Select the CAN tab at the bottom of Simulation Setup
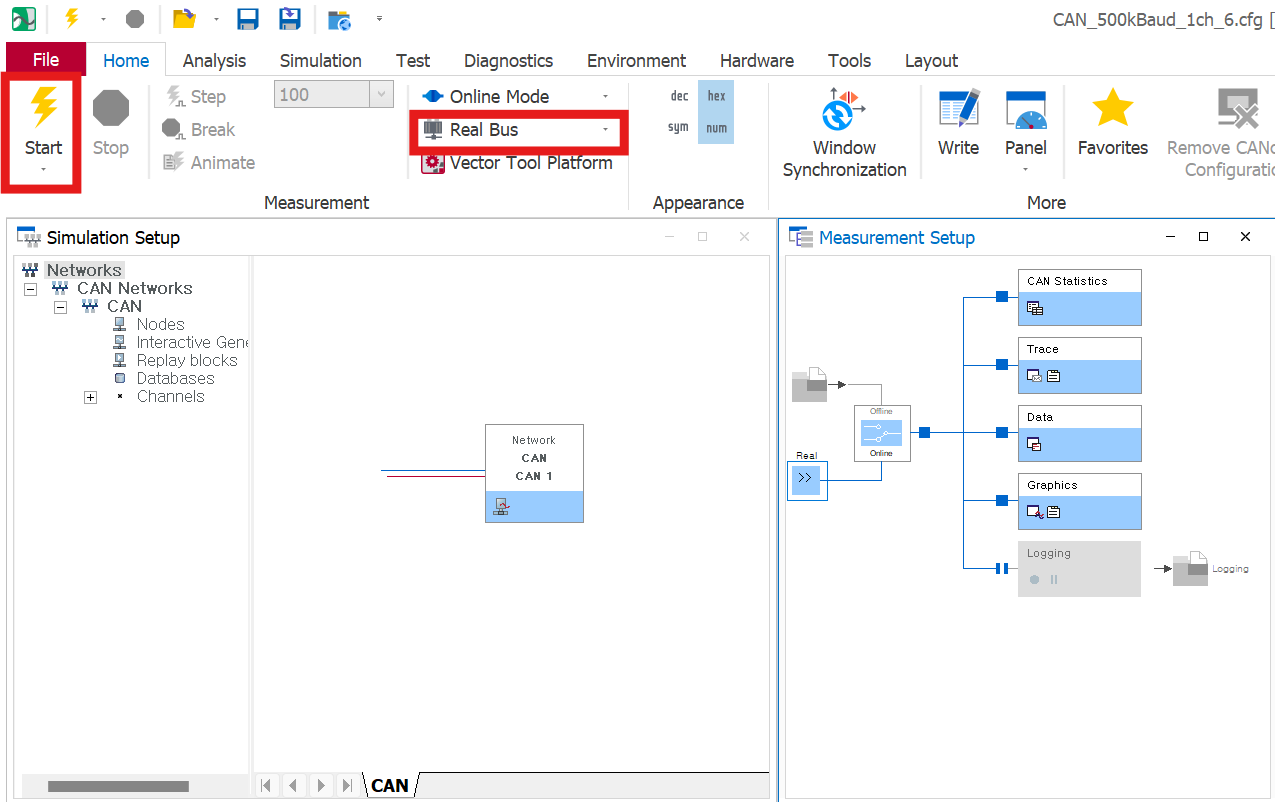Image resolution: width=1275 pixels, height=802 pixels. click(390, 786)
